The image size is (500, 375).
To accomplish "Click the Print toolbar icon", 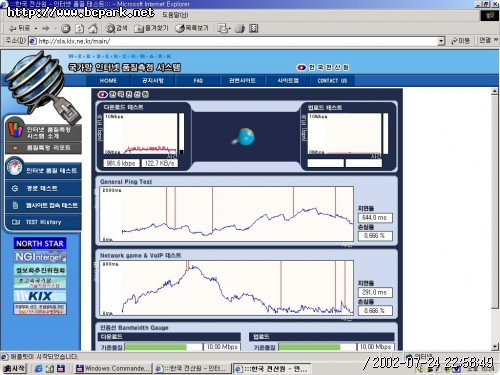I will point(240,29).
